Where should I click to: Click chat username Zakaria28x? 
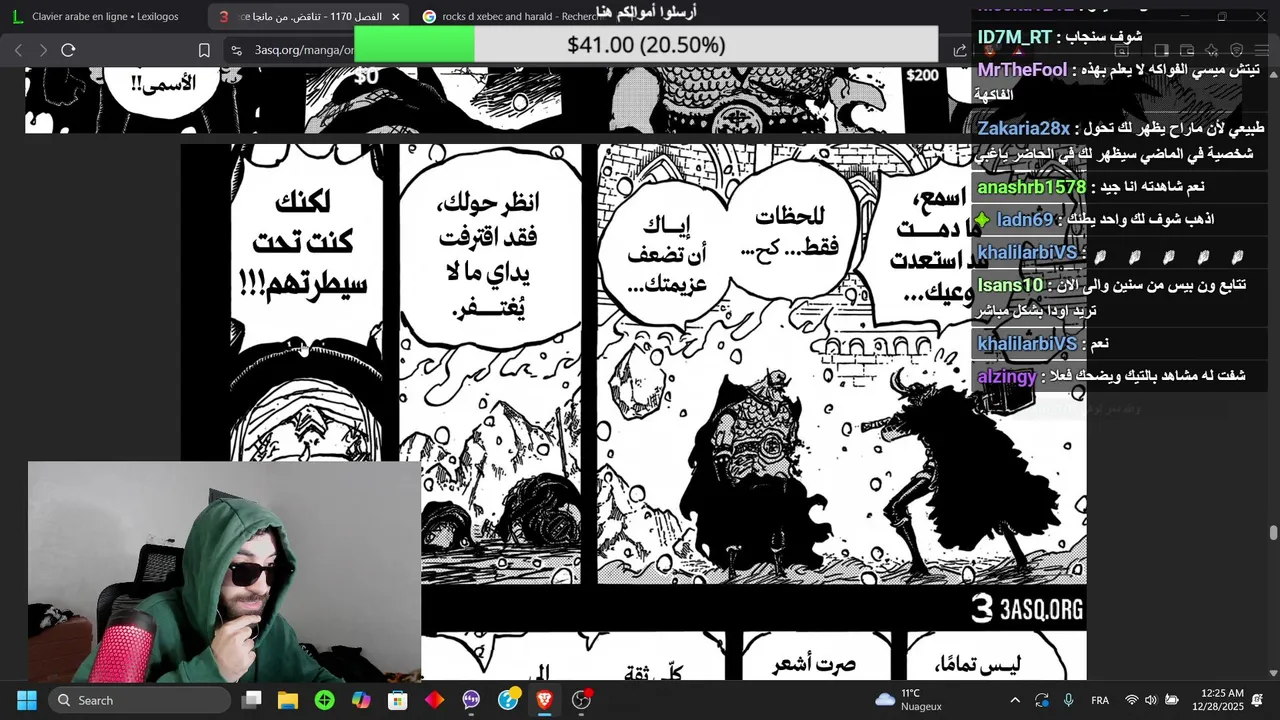tap(1023, 128)
